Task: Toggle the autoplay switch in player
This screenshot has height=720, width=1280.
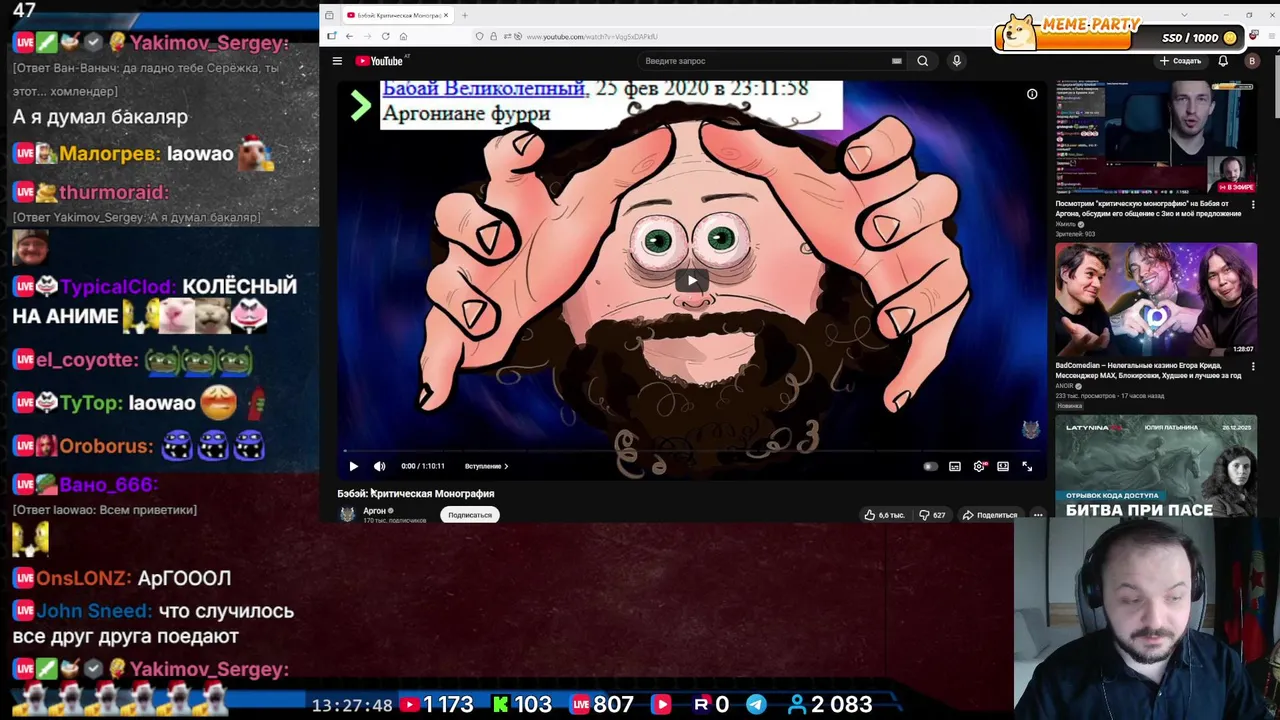Action: pyautogui.click(x=930, y=466)
